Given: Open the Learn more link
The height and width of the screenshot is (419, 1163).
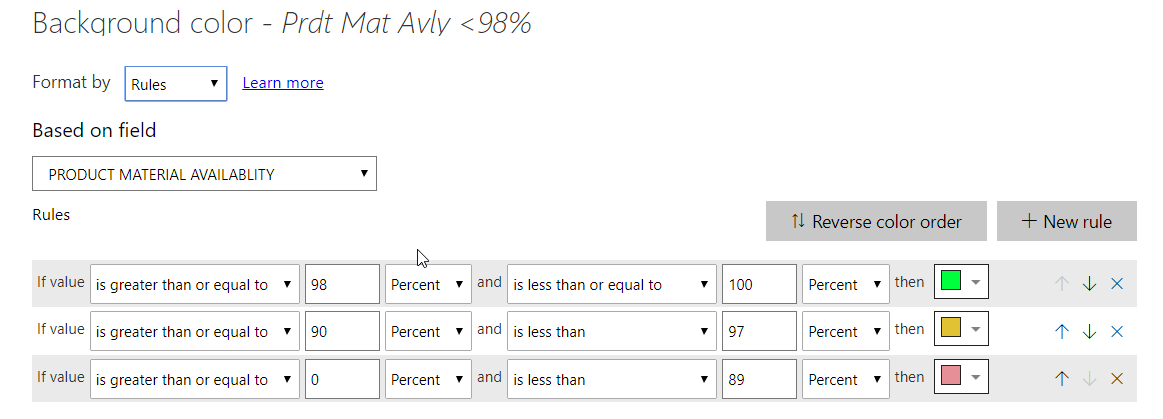Looking at the screenshot, I should 283,82.
